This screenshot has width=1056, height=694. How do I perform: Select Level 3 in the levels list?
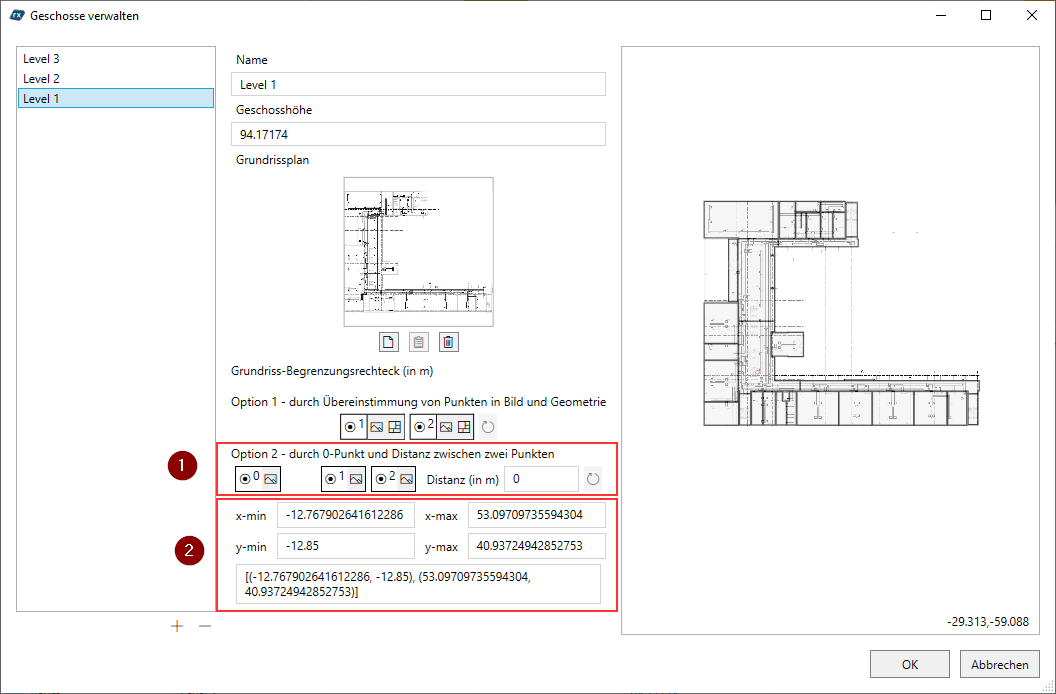pyautogui.click(x=41, y=59)
